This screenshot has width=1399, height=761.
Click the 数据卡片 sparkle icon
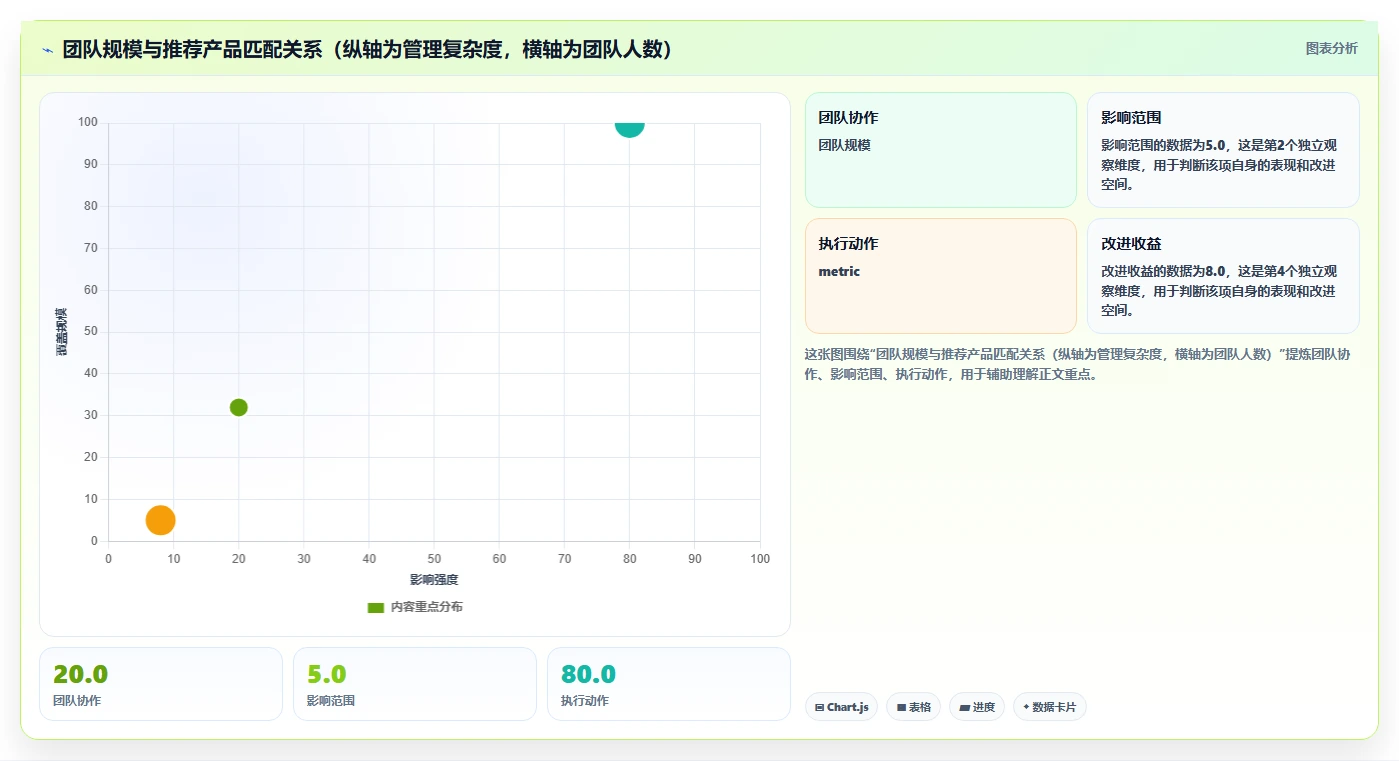click(1026, 707)
